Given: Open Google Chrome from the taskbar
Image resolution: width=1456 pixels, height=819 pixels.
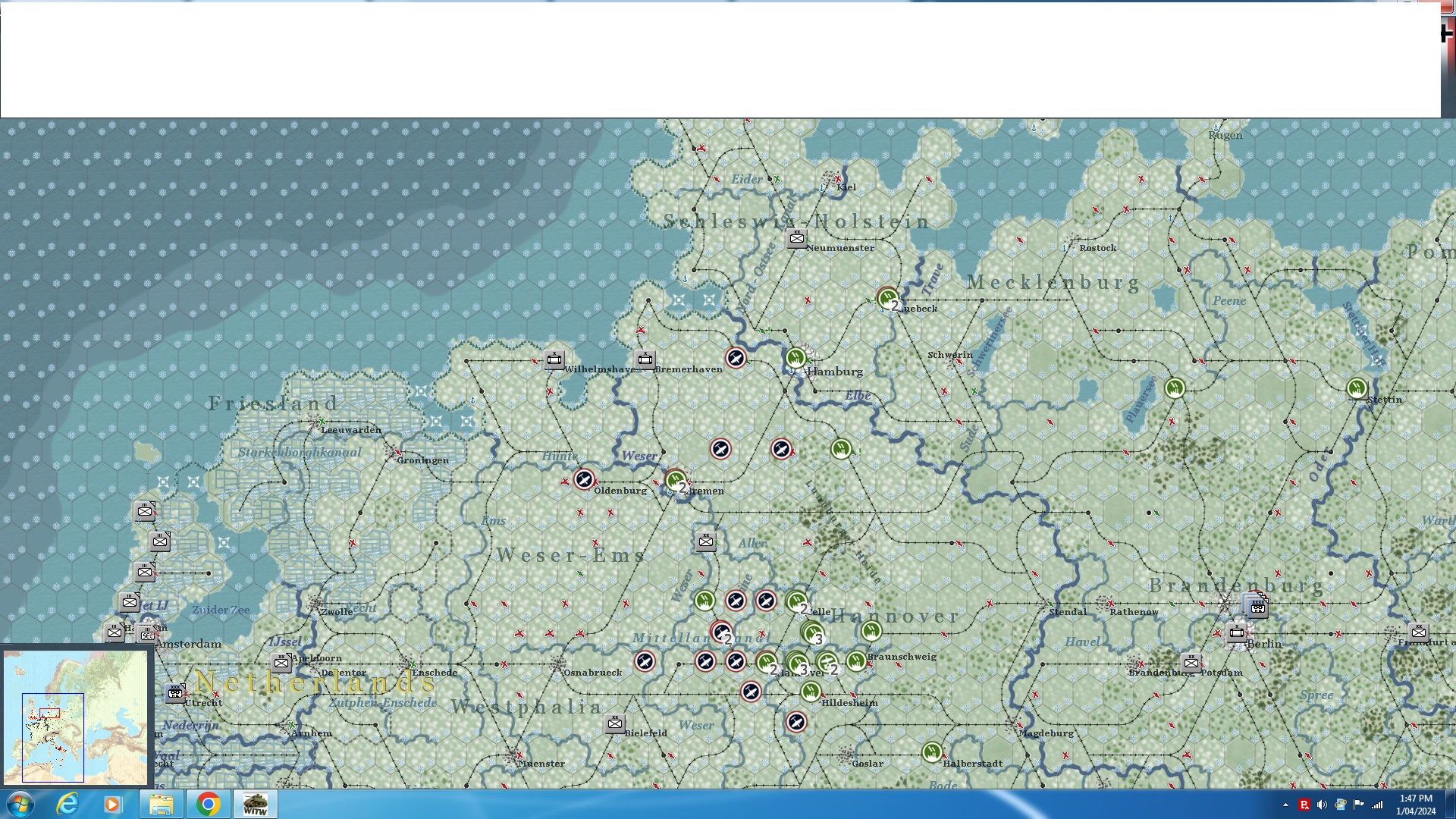Looking at the screenshot, I should (x=208, y=804).
